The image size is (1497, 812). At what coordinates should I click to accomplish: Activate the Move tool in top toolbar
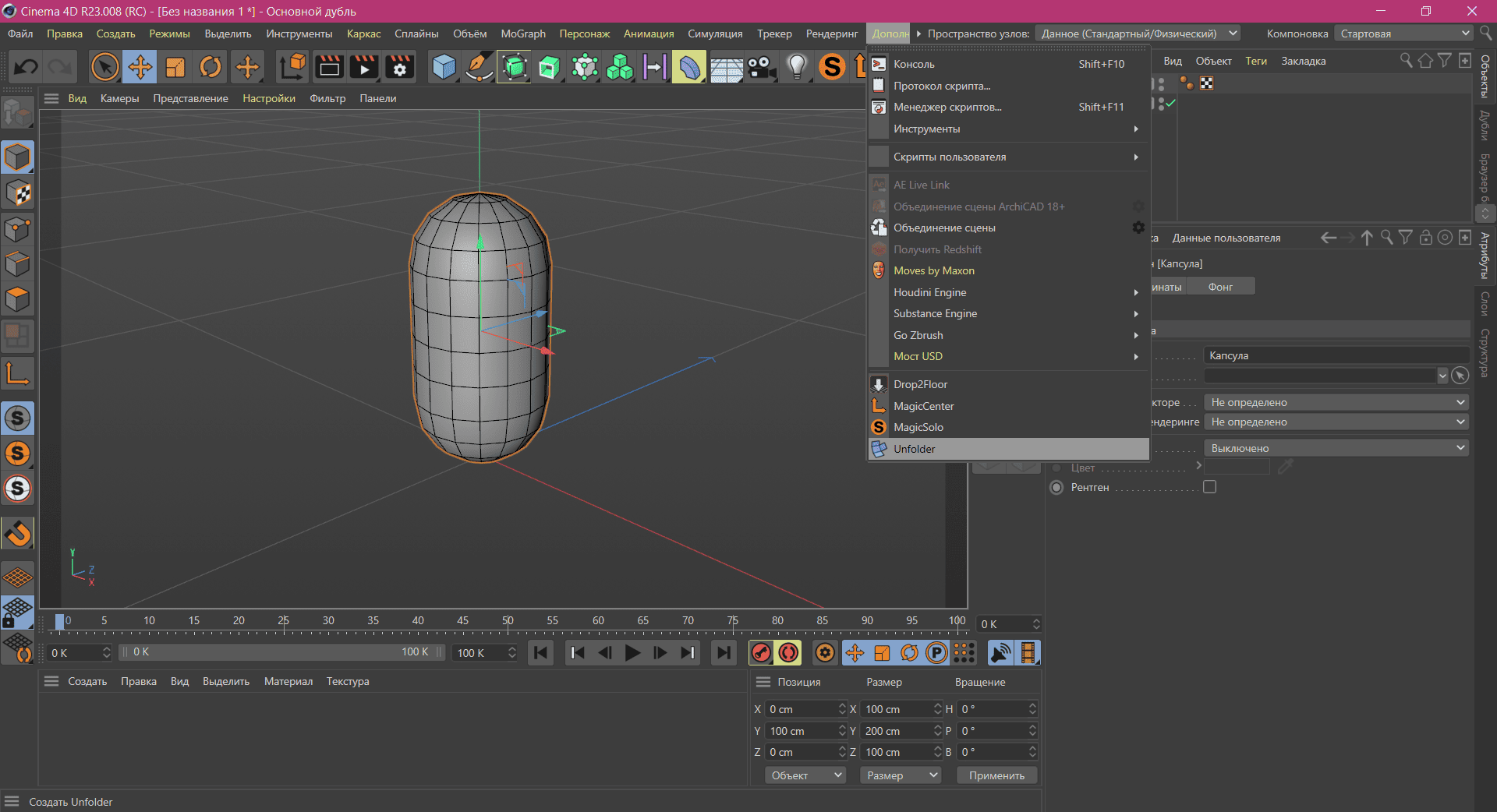tap(140, 67)
